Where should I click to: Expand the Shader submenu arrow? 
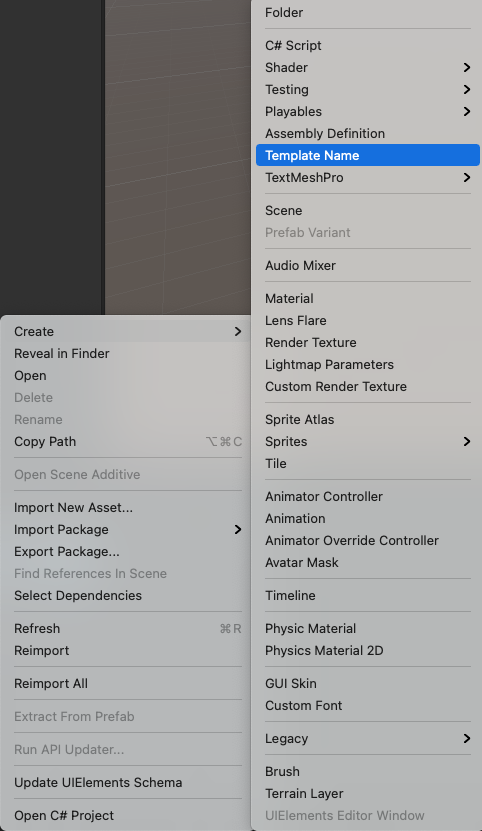click(x=467, y=67)
